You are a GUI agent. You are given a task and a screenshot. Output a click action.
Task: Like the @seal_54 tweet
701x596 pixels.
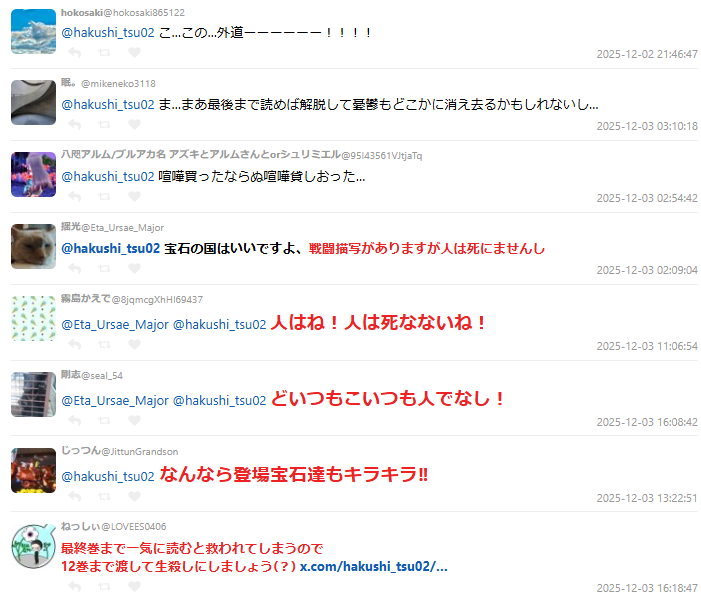[x=134, y=420]
